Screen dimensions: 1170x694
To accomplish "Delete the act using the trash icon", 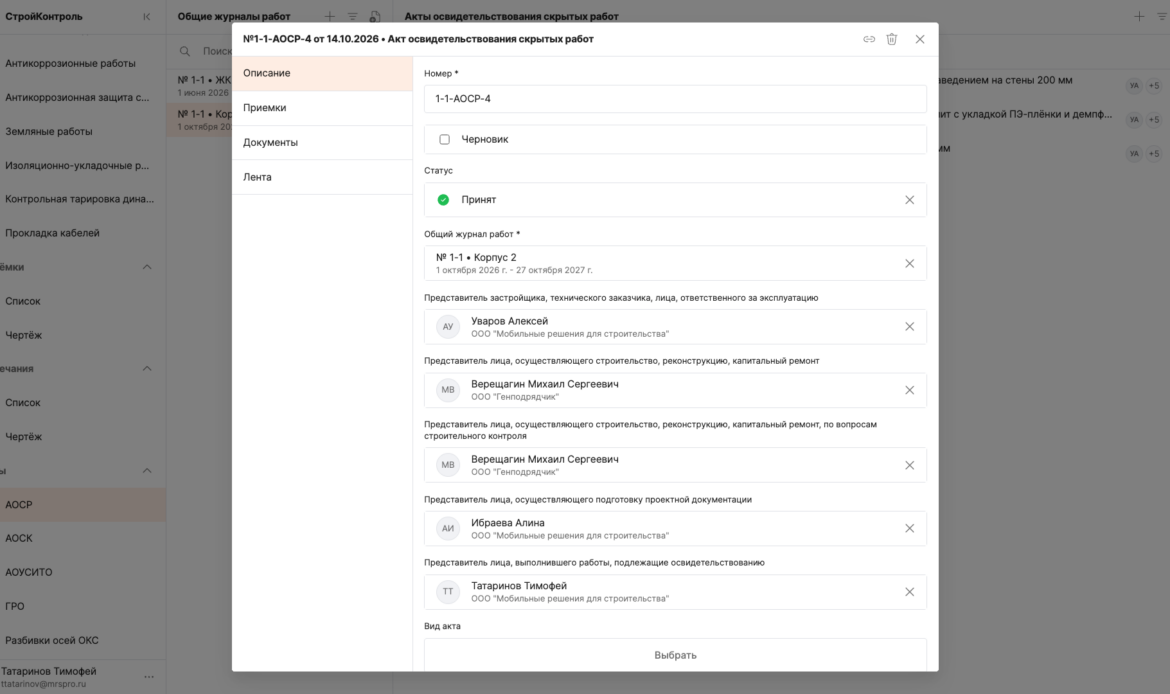I will coord(892,40).
